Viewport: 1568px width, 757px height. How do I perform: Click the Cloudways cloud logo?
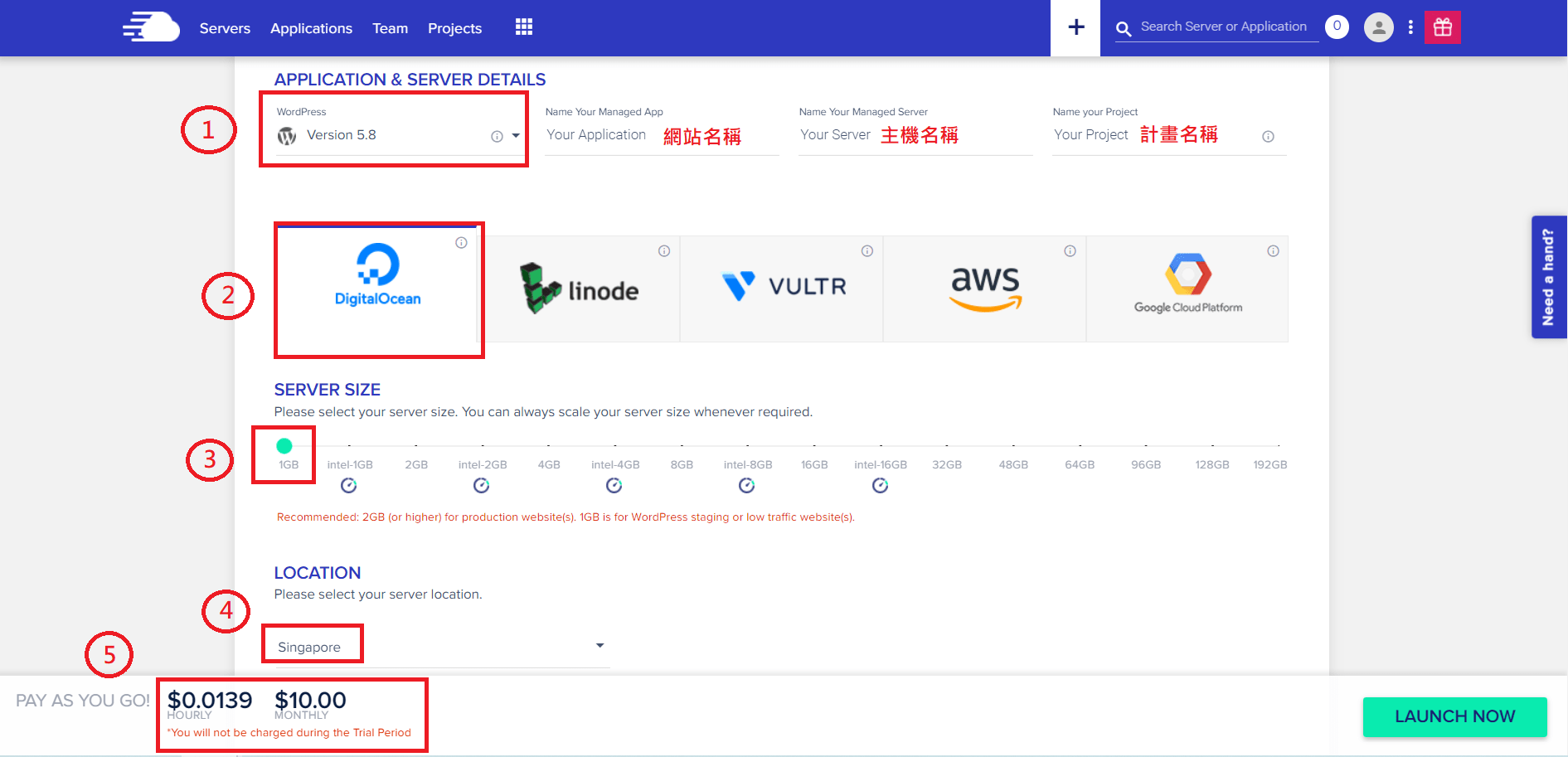click(x=151, y=27)
